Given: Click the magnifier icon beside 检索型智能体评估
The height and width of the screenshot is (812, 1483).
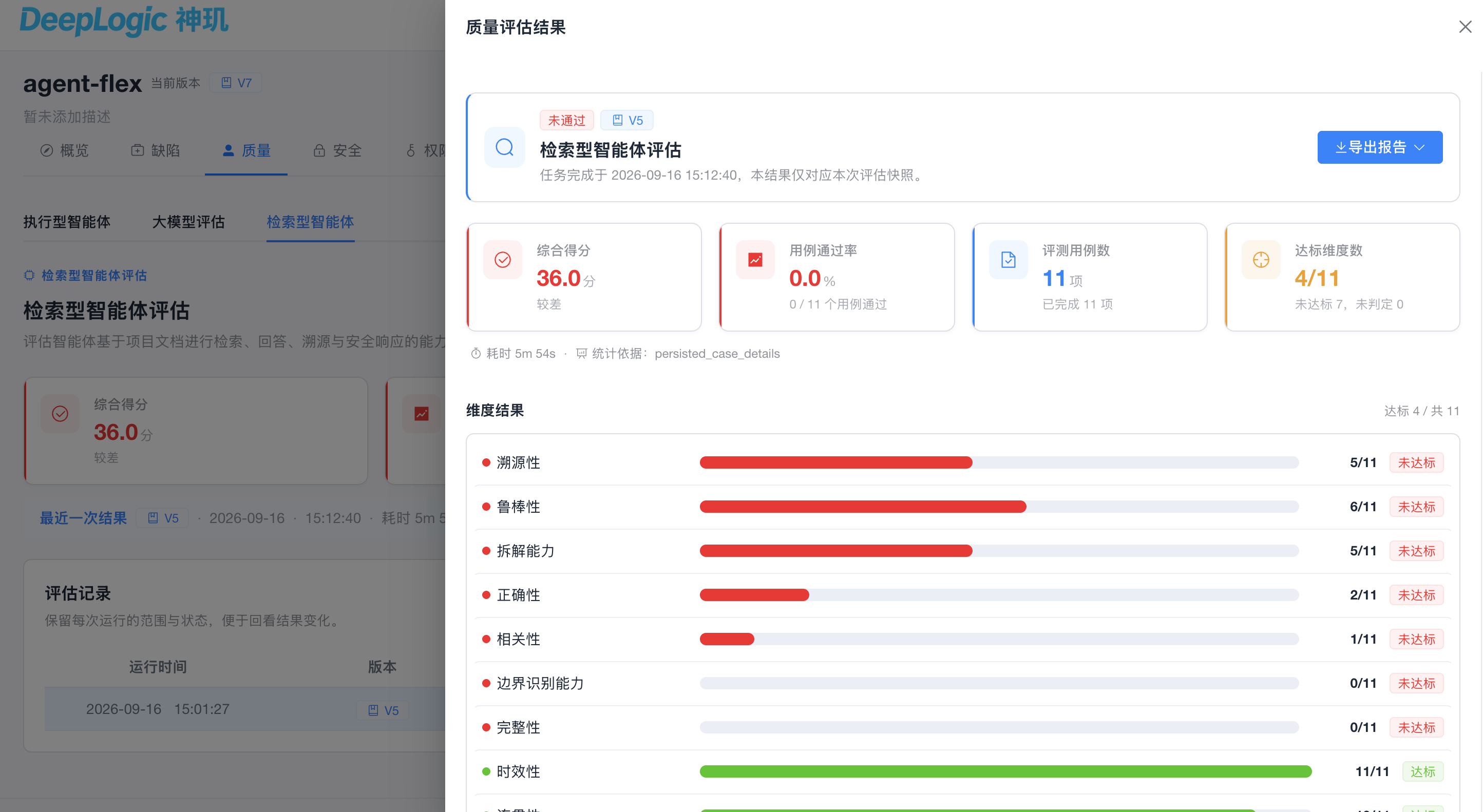Looking at the screenshot, I should 504,147.
